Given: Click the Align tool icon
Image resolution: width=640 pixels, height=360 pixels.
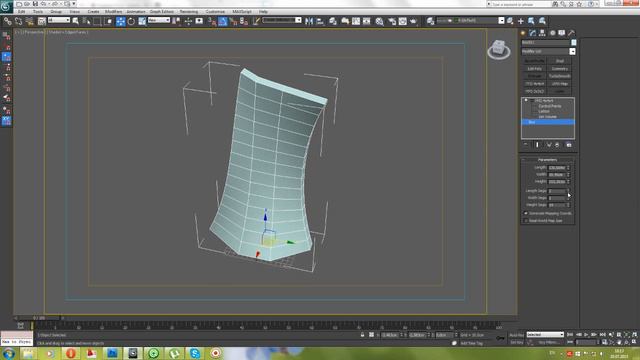Looking at the screenshot, I should pos(320,21).
